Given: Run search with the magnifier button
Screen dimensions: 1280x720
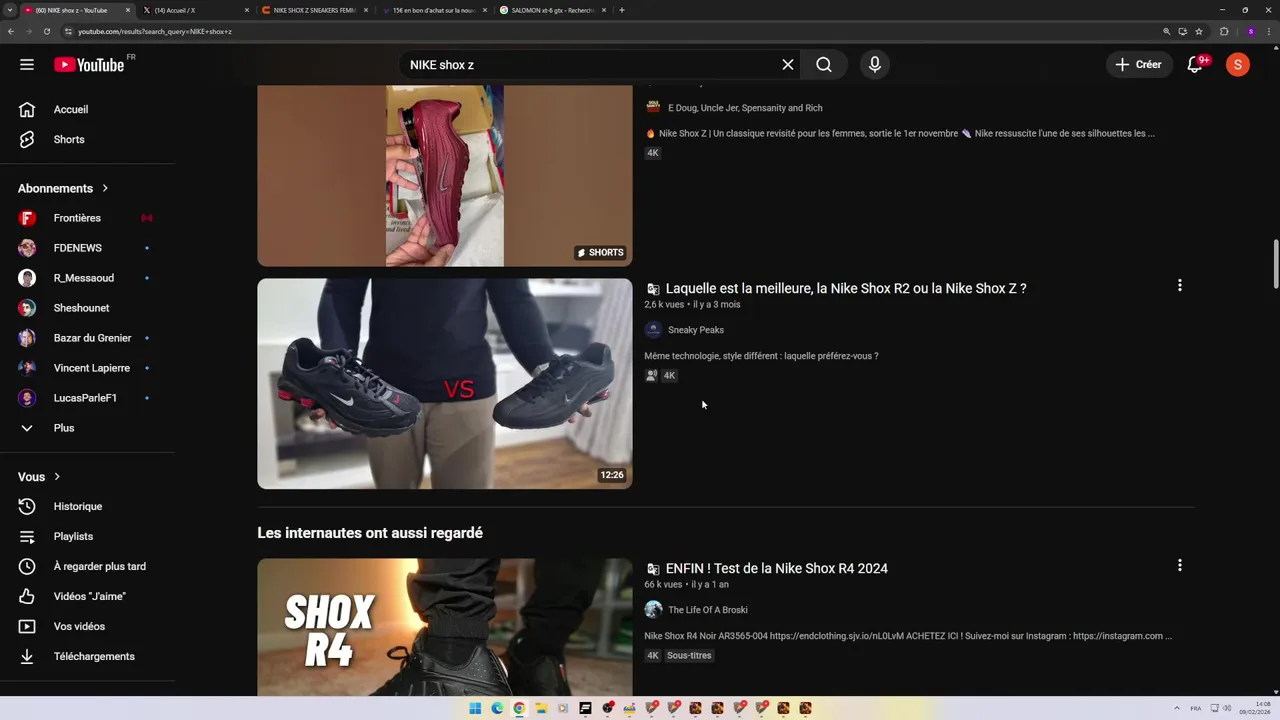Looking at the screenshot, I should (824, 65).
